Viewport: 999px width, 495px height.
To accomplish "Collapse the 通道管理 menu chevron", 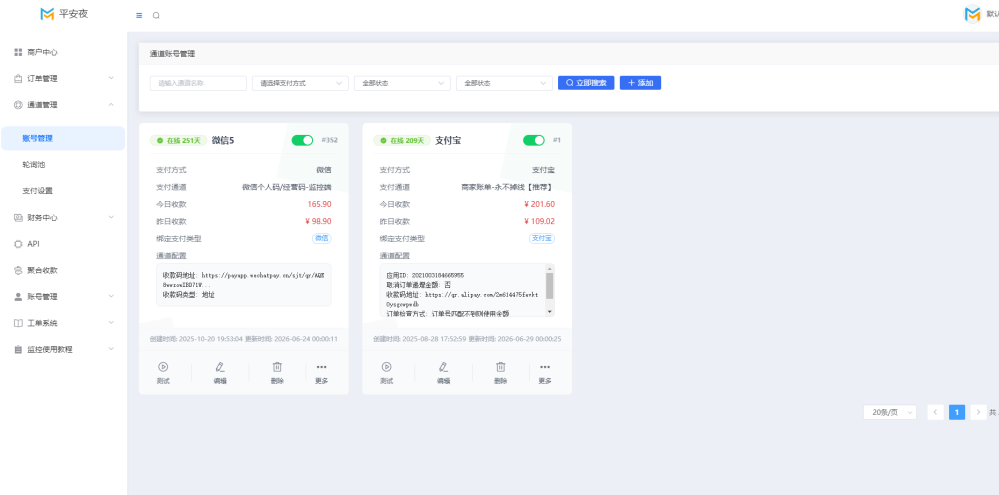I will pyautogui.click(x=111, y=104).
